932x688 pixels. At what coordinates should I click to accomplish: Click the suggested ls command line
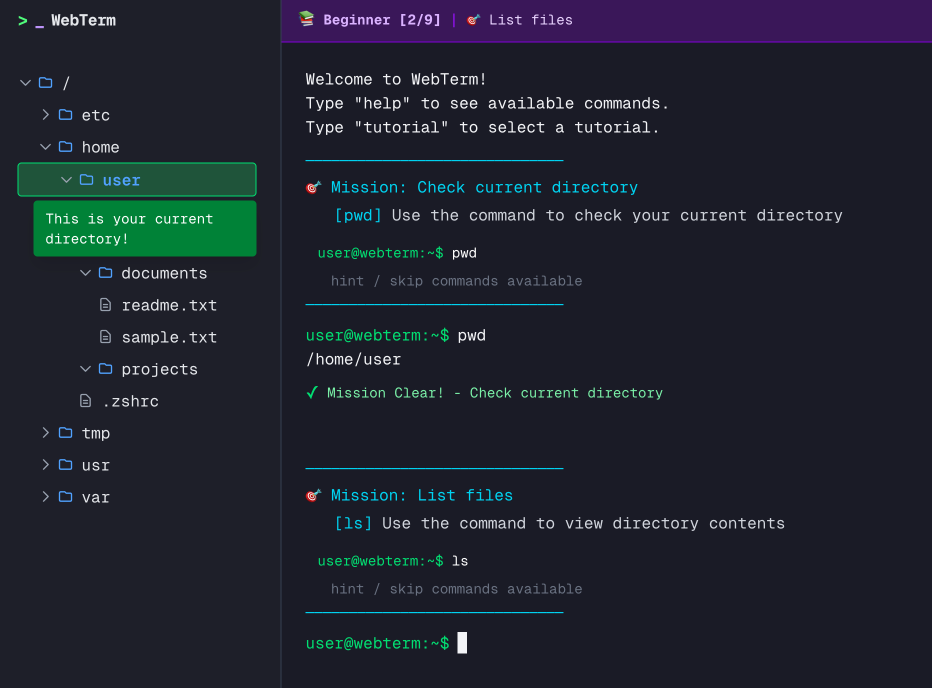[459, 561]
